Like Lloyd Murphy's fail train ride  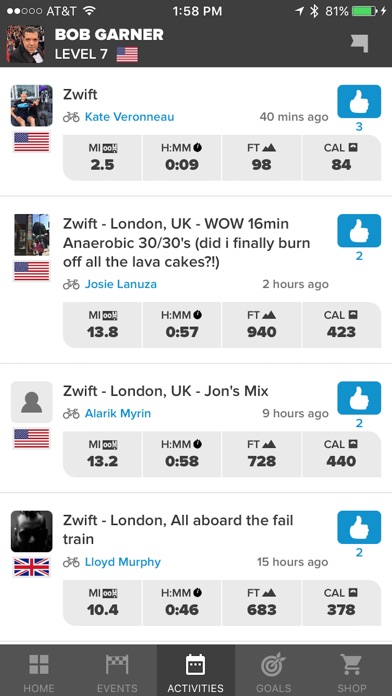(359, 527)
